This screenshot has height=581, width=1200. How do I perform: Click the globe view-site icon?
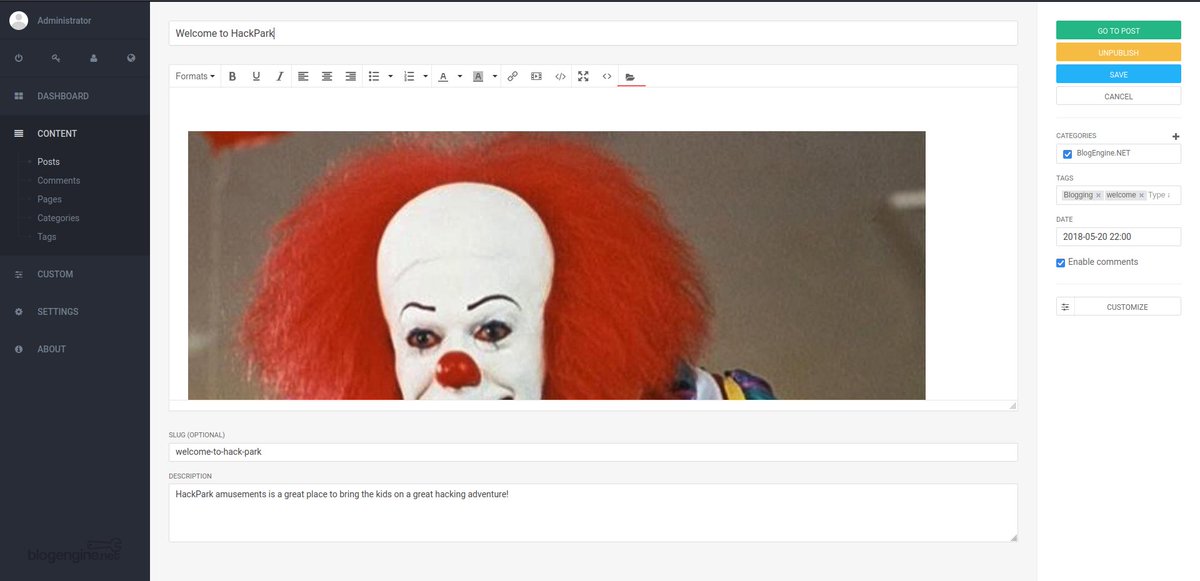tap(131, 58)
